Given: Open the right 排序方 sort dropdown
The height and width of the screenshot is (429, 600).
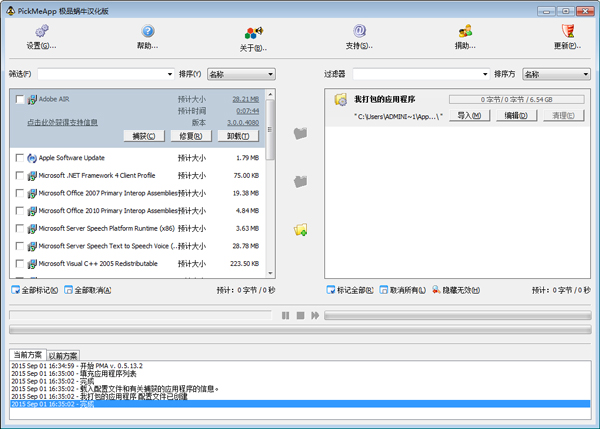Looking at the screenshot, I should [x=557, y=74].
